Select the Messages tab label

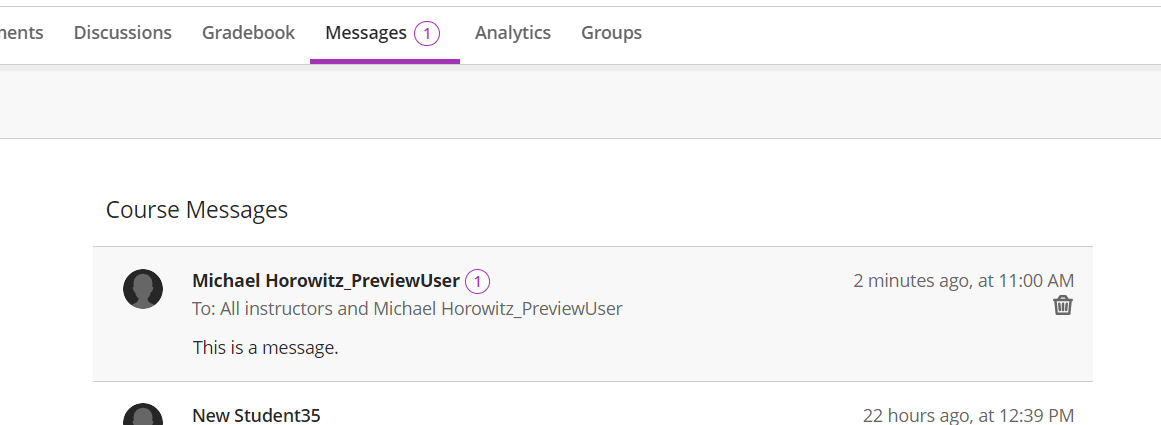[x=365, y=33]
